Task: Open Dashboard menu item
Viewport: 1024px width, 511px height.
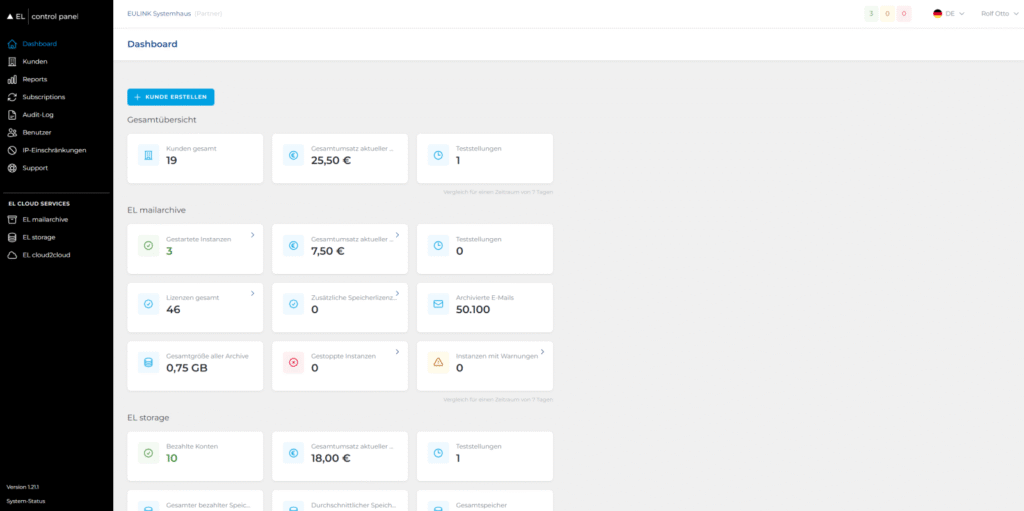Action: coord(39,44)
